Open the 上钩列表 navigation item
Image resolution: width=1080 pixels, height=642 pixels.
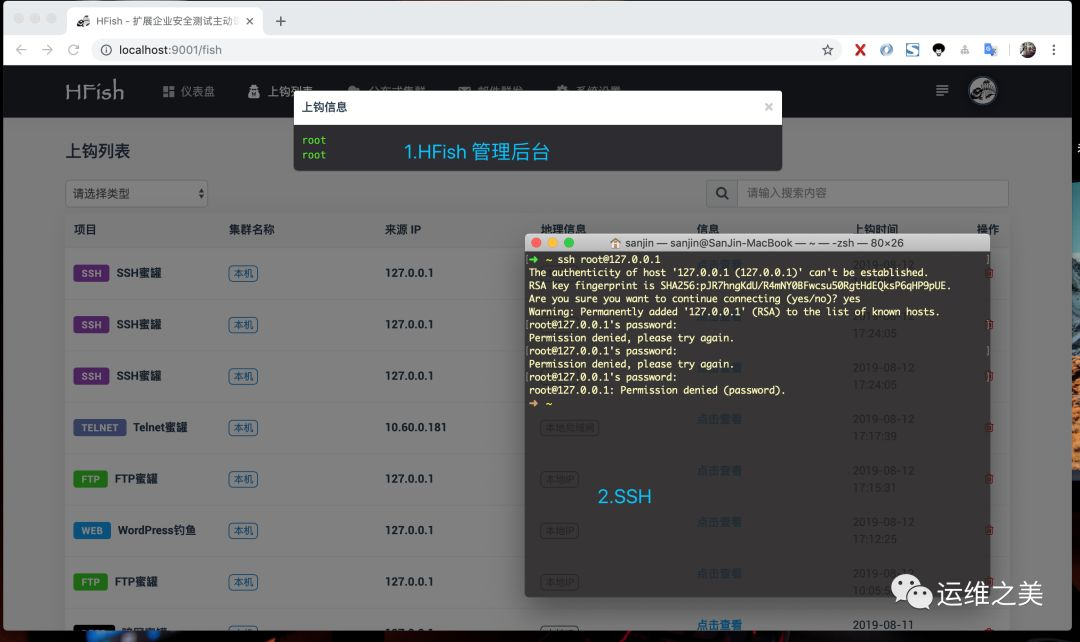coord(280,92)
